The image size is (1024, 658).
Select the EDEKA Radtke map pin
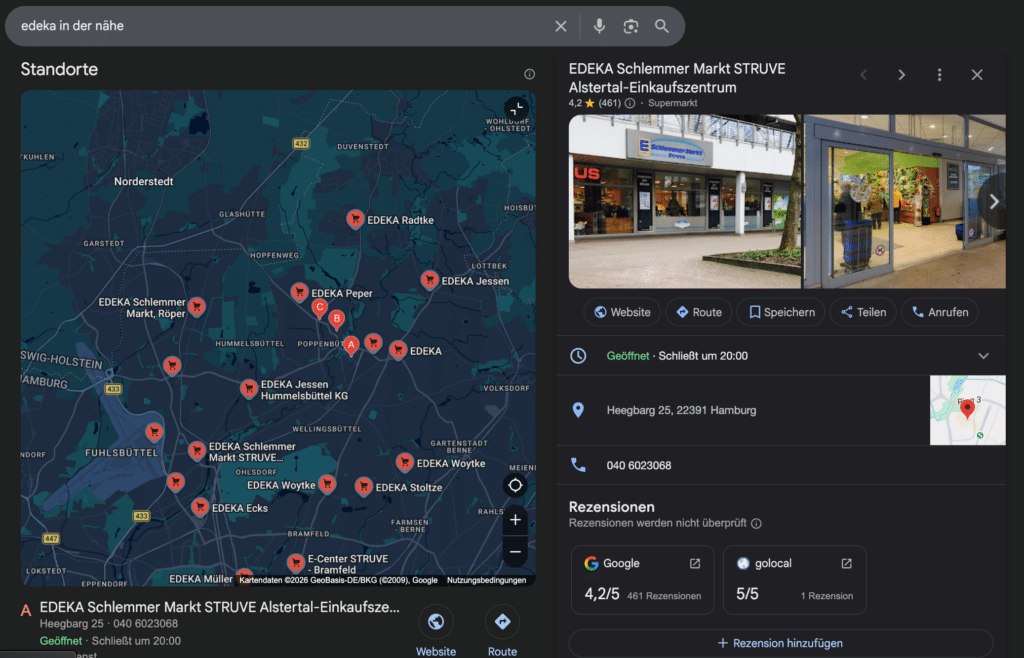pyautogui.click(x=355, y=218)
